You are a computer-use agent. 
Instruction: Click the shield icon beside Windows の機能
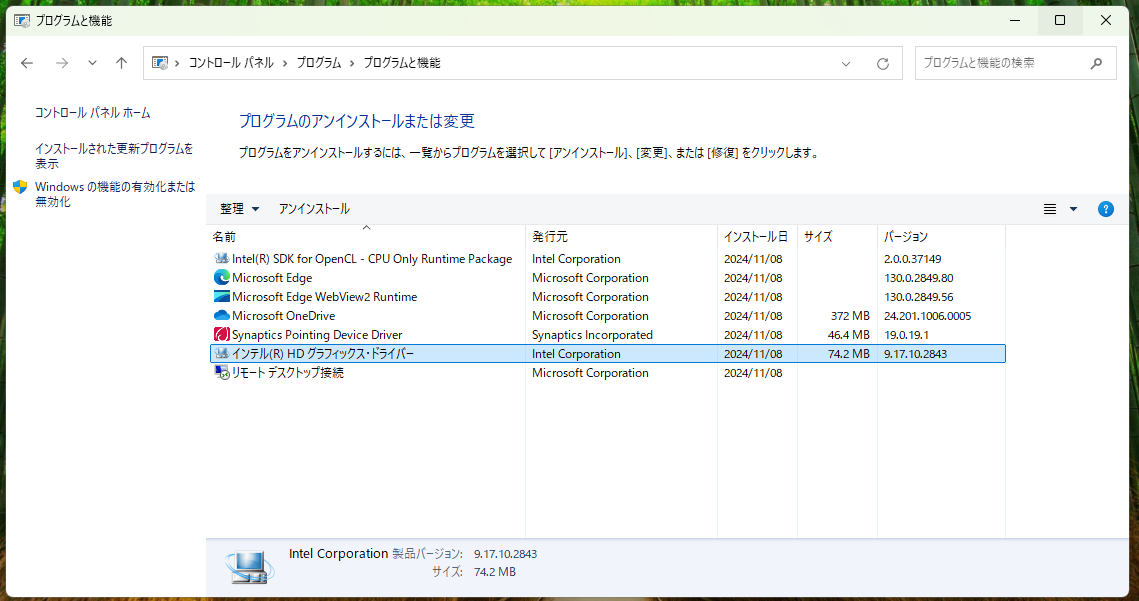pyautogui.click(x=20, y=187)
